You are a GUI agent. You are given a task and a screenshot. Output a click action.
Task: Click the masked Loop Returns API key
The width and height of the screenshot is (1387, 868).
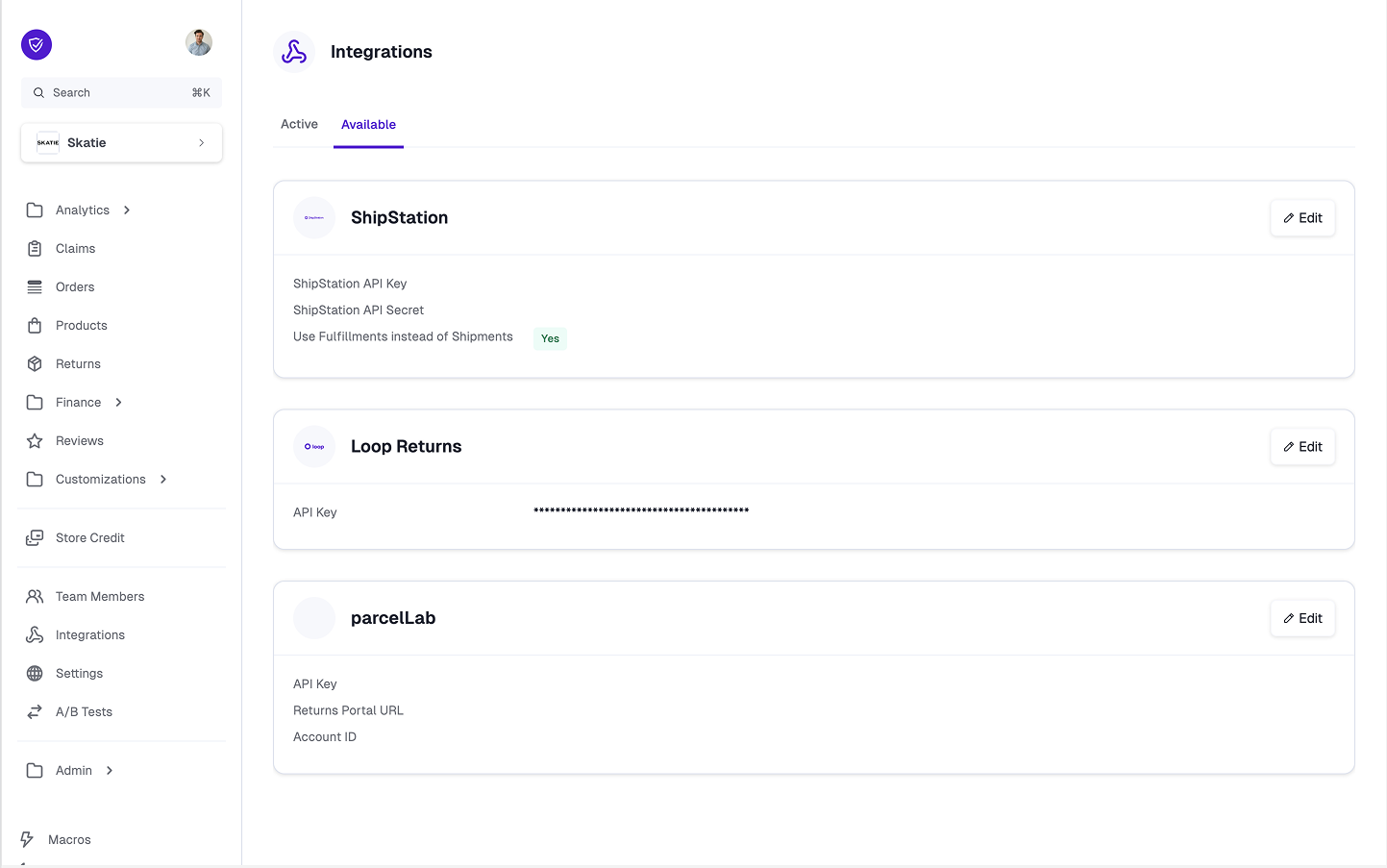(x=641, y=510)
